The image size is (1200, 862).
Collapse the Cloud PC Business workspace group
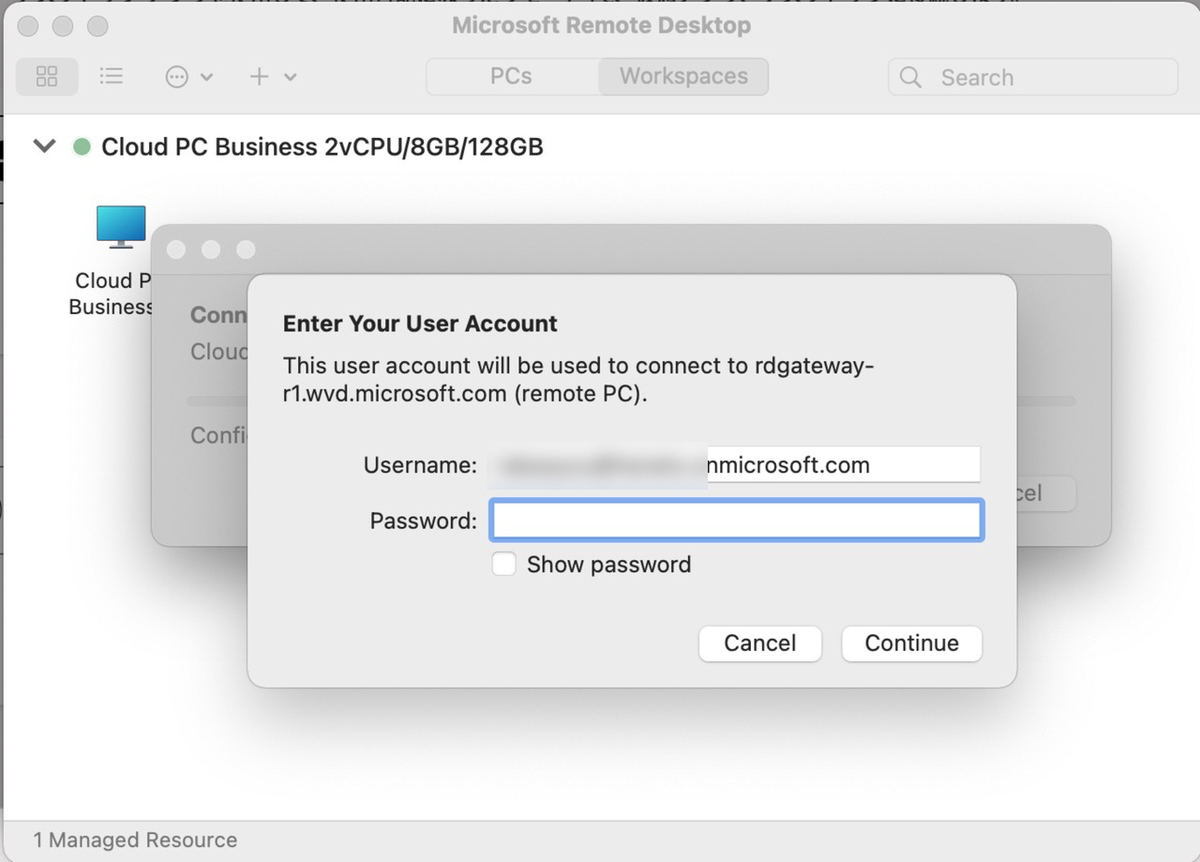tap(44, 147)
